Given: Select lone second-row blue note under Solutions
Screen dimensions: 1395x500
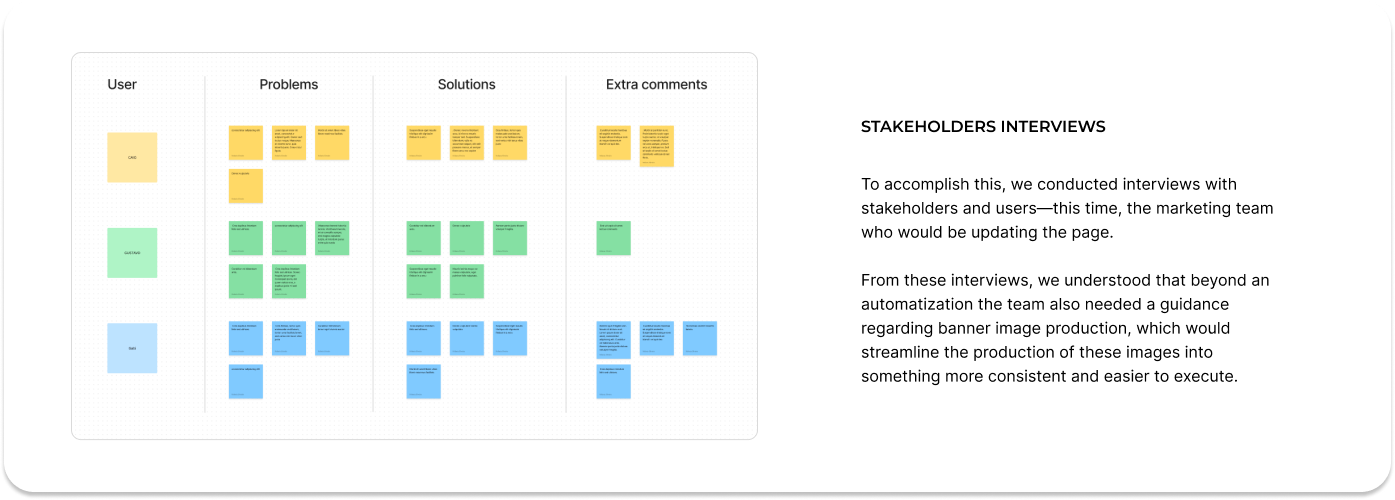Looking at the screenshot, I should tap(424, 381).
